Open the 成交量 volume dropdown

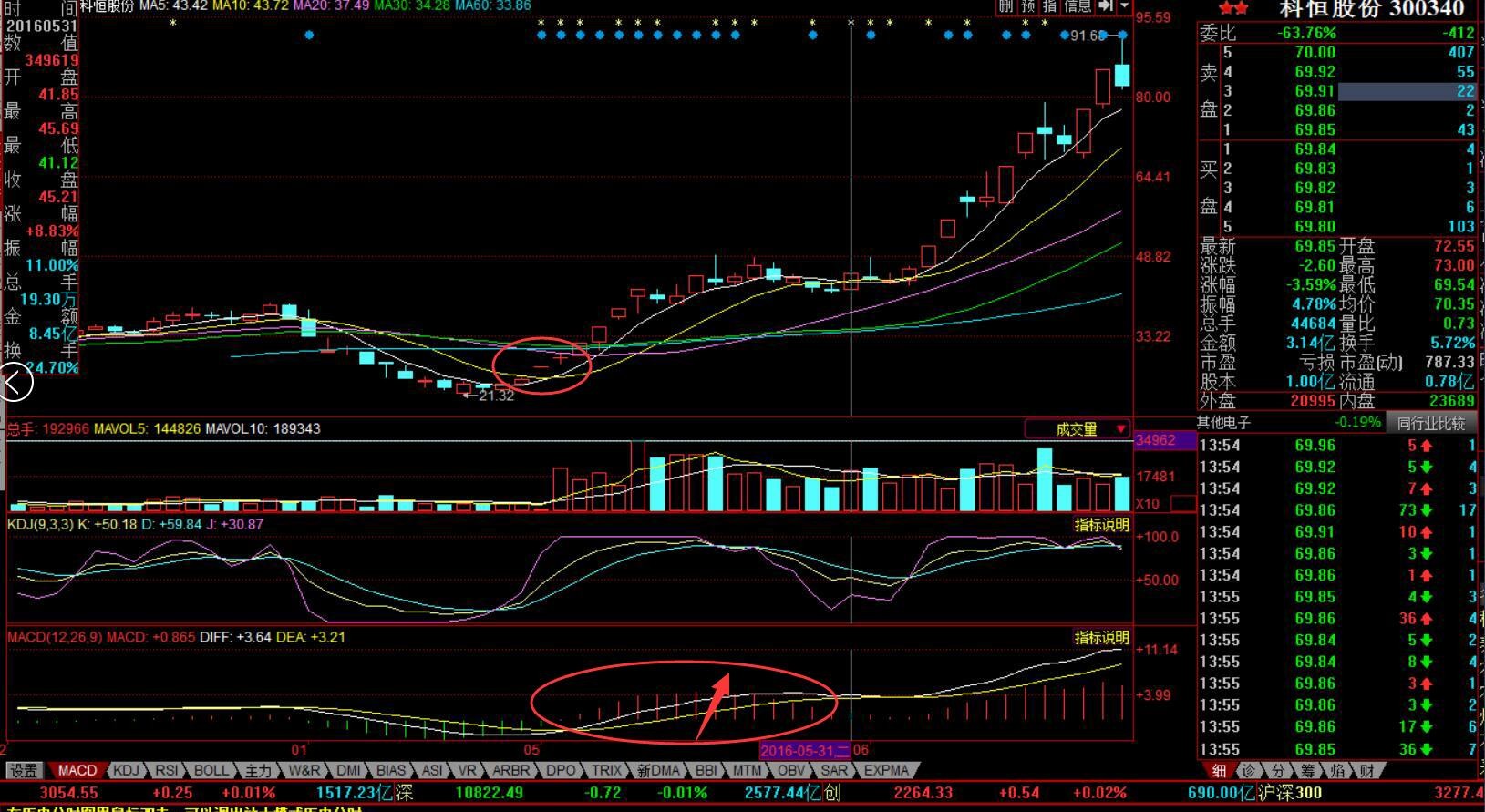(x=1078, y=428)
